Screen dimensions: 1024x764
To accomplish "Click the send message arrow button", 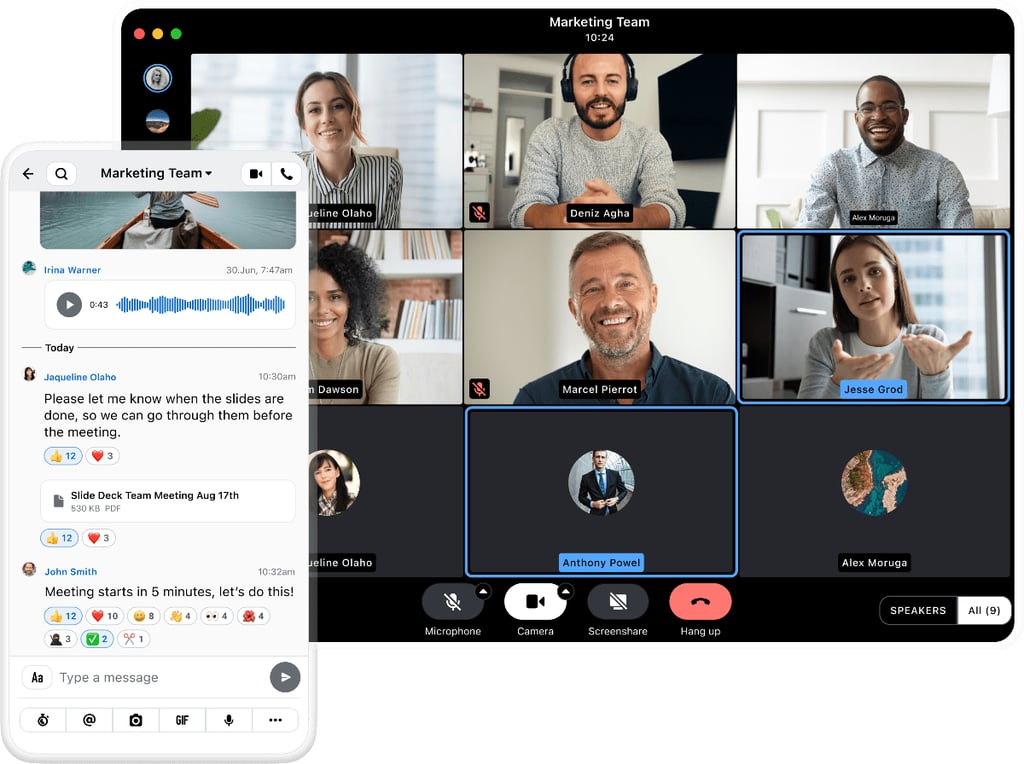I will tap(285, 677).
